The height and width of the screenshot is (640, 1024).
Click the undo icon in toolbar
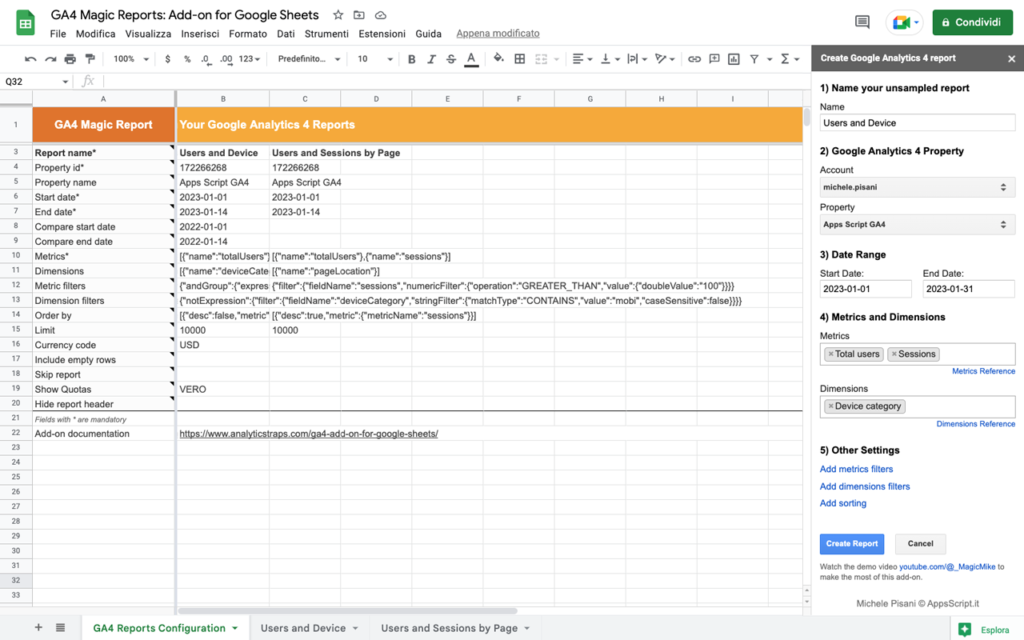click(x=30, y=59)
